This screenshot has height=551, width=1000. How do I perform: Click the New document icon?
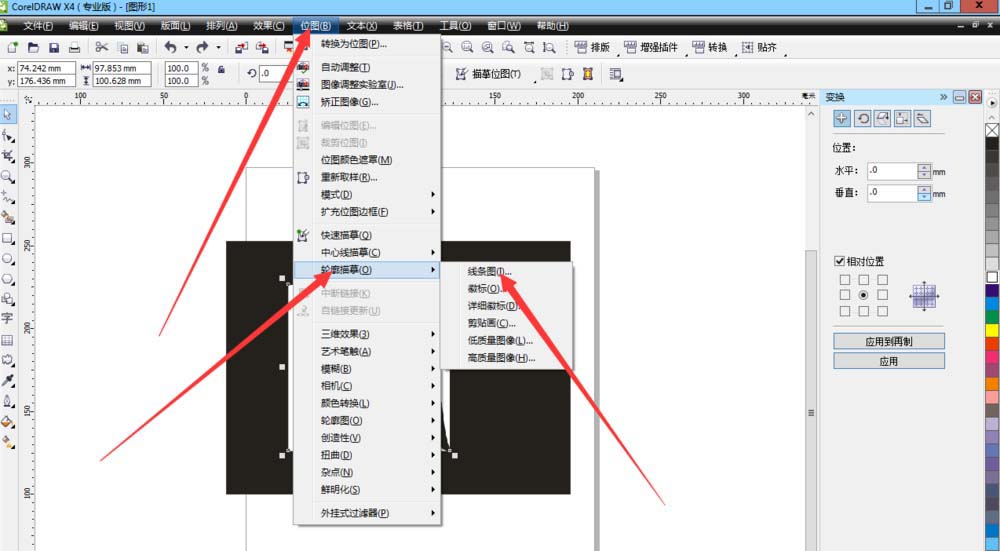tap(13, 47)
